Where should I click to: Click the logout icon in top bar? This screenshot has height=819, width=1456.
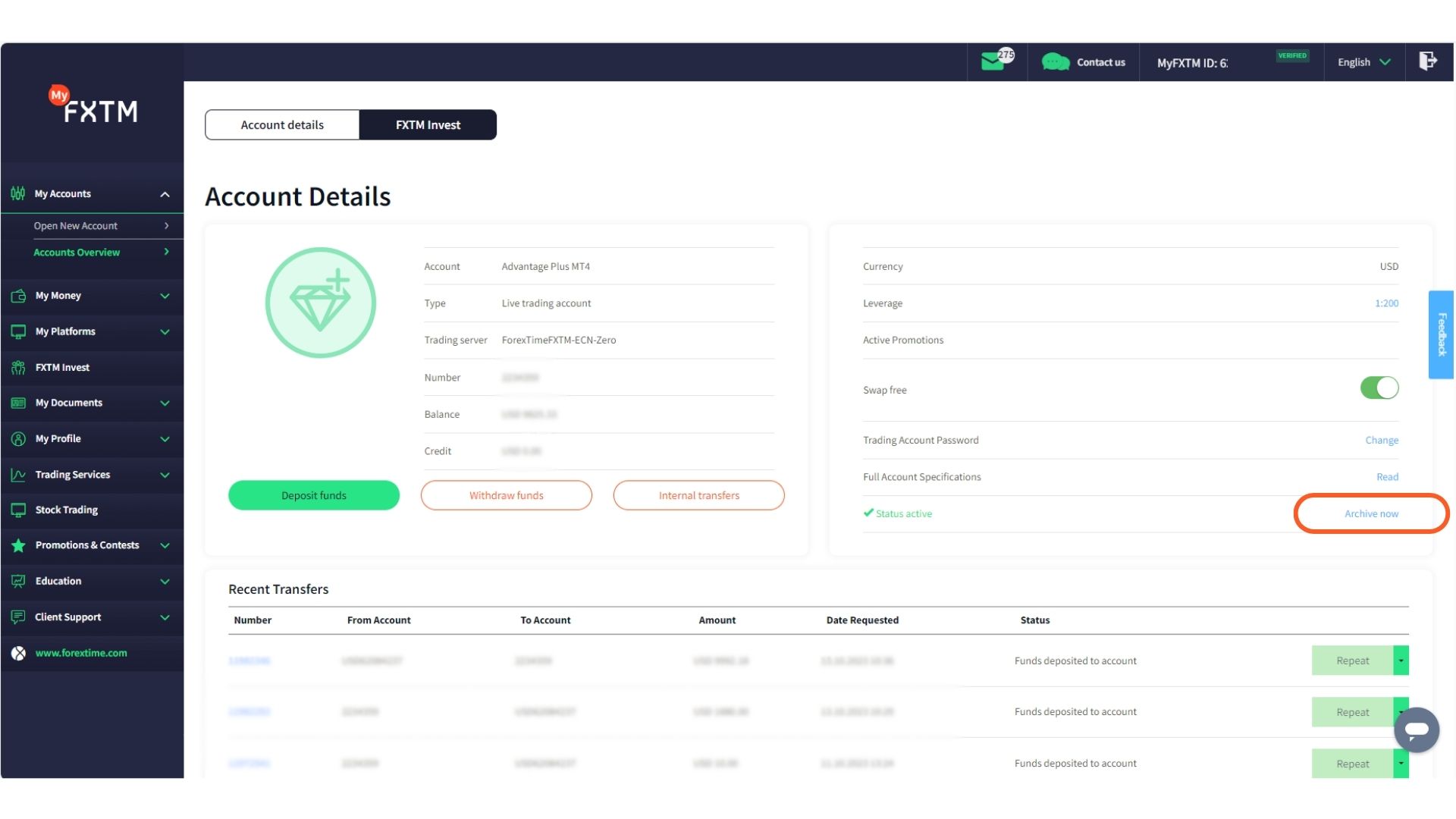[x=1428, y=61]
